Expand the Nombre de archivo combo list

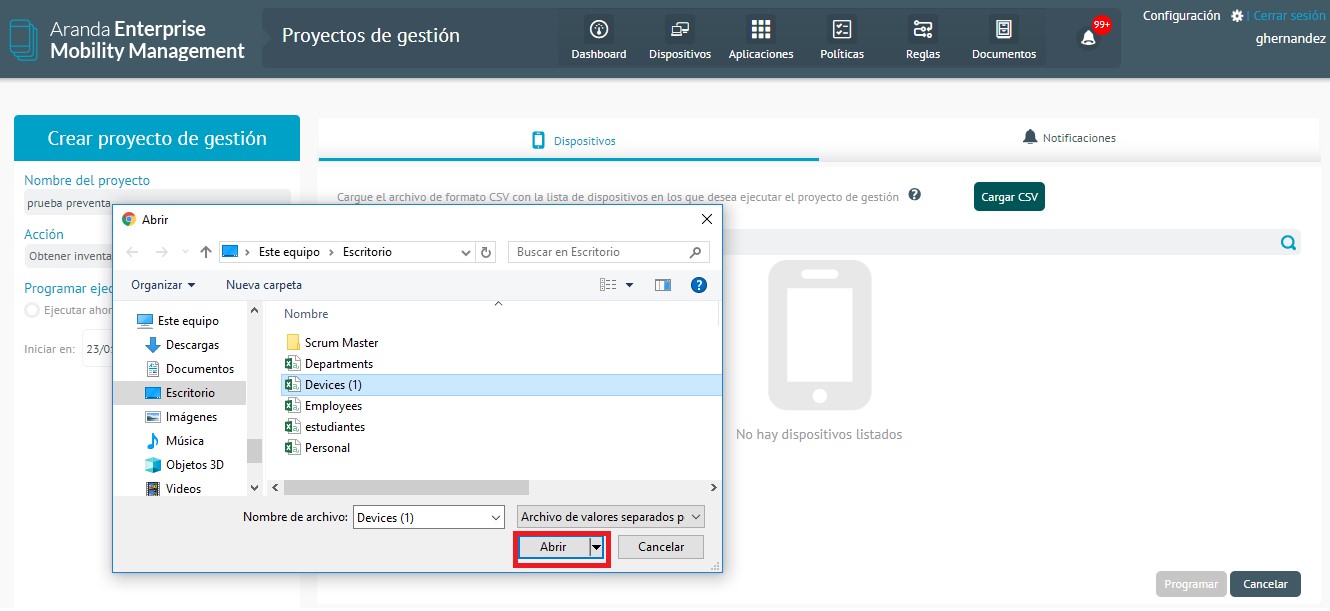[496, 517]
